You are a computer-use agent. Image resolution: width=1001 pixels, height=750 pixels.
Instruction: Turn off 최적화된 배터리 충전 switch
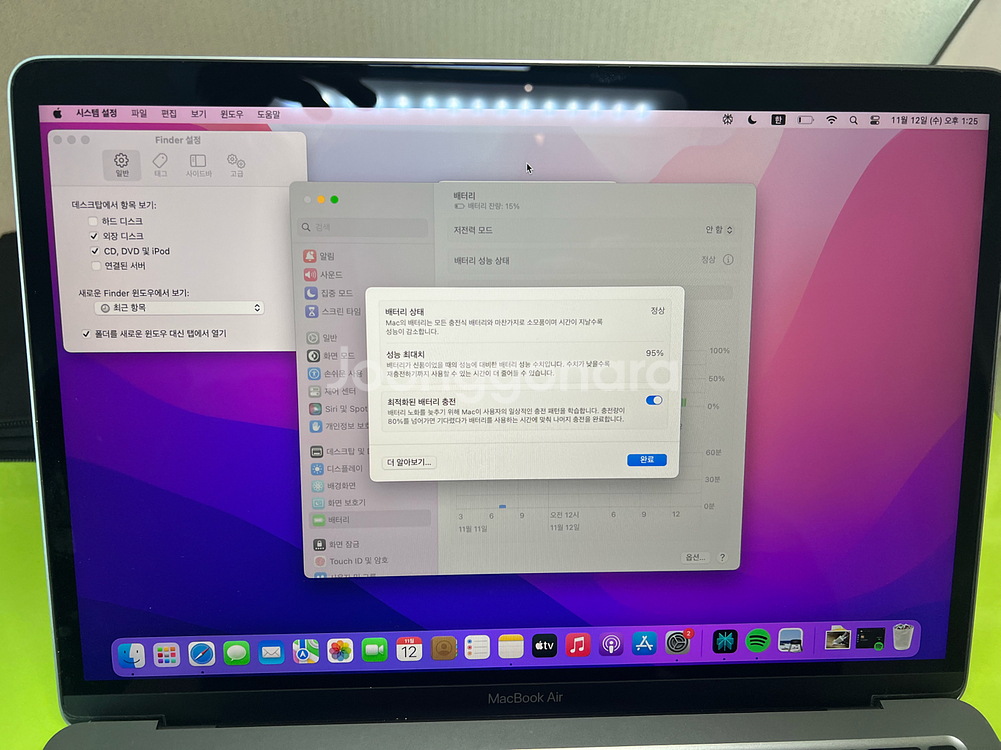pyautogui.click(x=654, y=400)
